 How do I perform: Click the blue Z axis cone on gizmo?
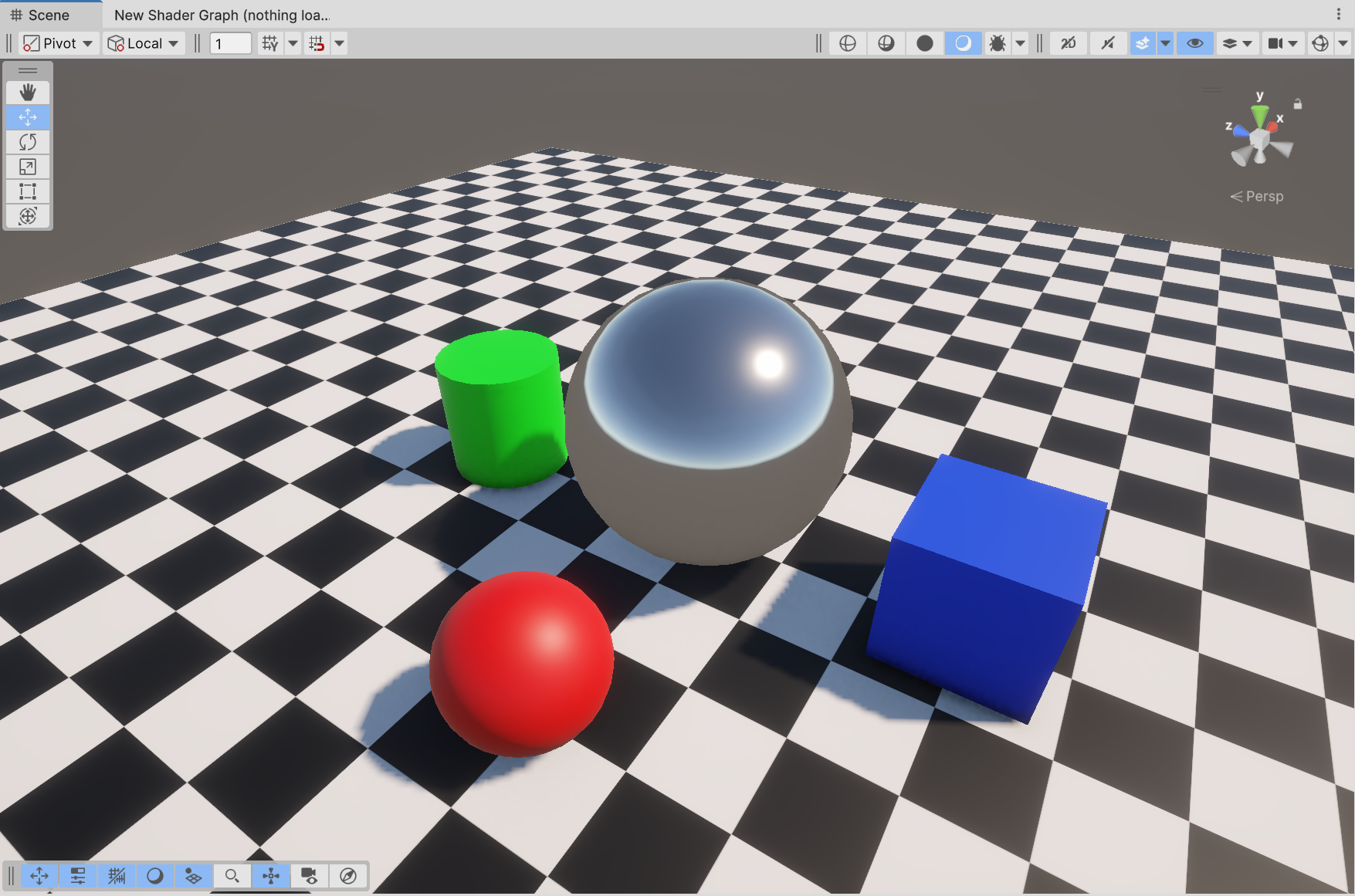point(1241,131)
